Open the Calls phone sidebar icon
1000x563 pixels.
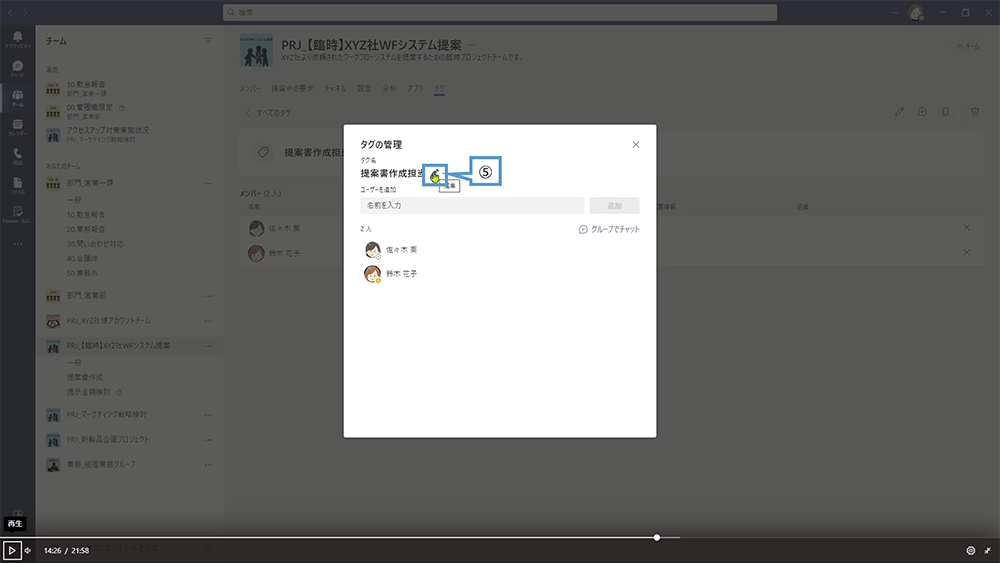(18, 156)
